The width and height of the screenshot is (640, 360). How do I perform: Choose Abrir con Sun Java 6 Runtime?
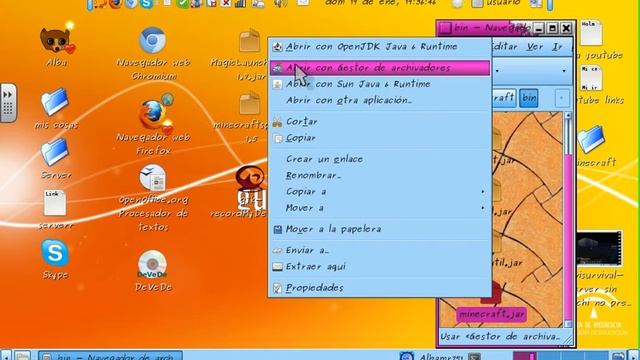380,84
